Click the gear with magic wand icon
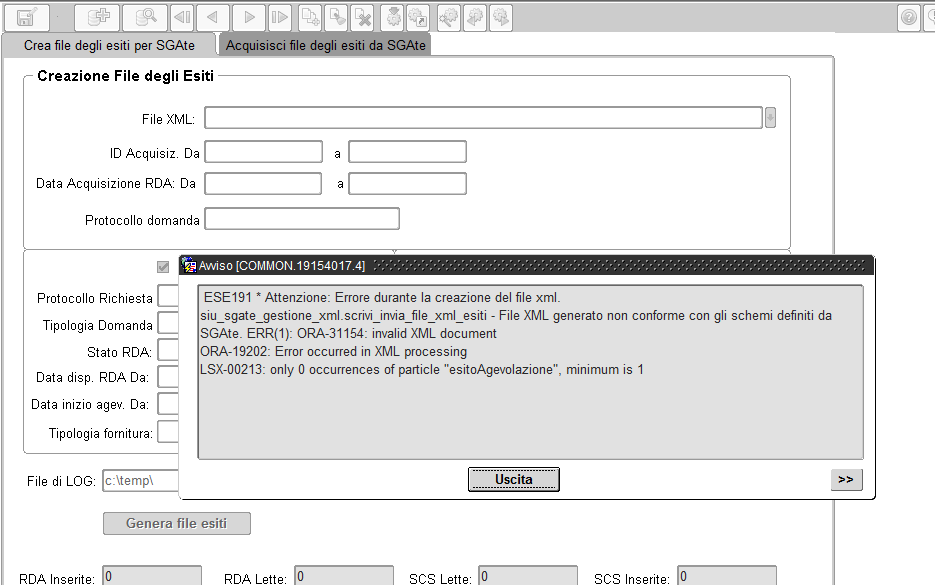Screen dimensions: 935x585 (x=449, y=17)
